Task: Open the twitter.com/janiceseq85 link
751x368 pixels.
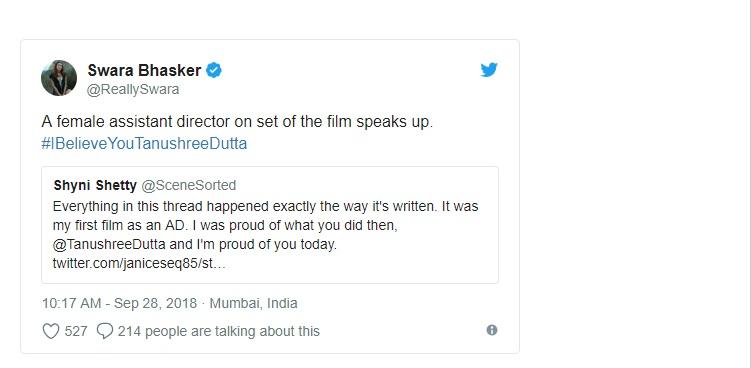Action: pyautogui.click(x=139, y=264)
